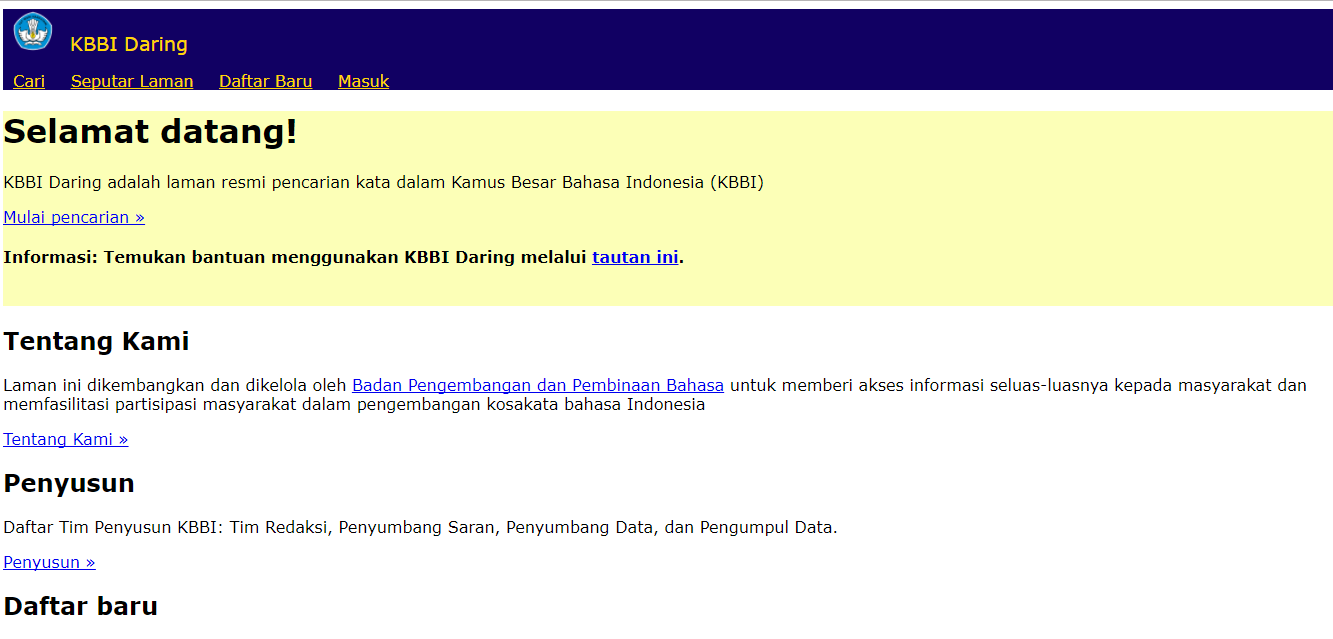Viewport: 1333px width, 639px height.
Task: Click the 'KBBI Daring adalah laman resmi' sentence
Action: pos(384,182)
